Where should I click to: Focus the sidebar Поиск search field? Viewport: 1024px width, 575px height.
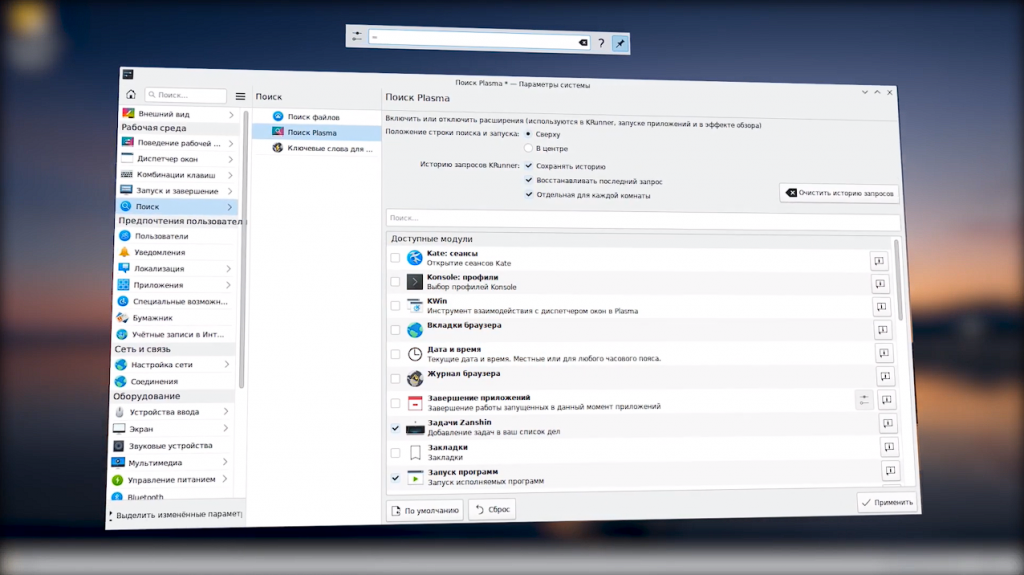185,95
